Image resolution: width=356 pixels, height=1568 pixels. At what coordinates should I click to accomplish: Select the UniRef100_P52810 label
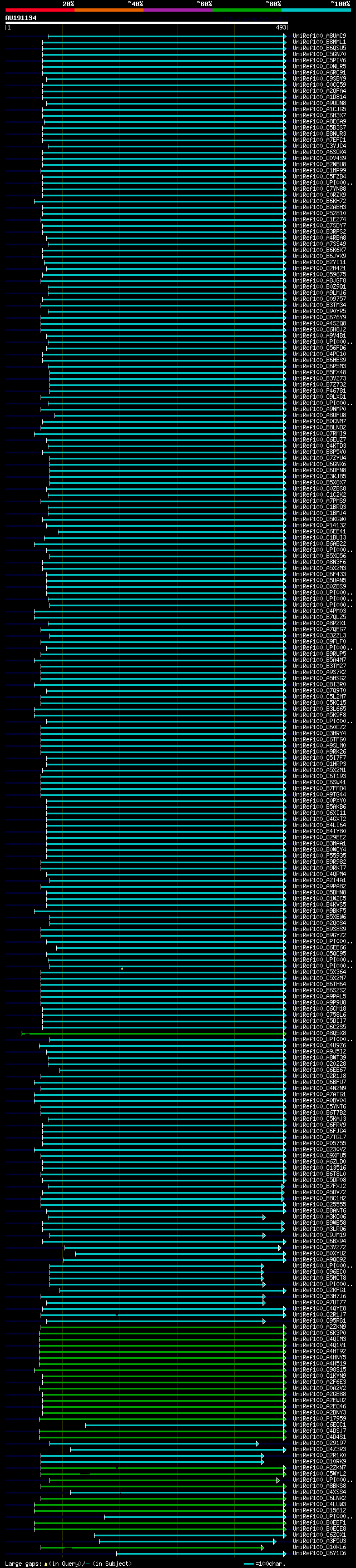(319, 213)
